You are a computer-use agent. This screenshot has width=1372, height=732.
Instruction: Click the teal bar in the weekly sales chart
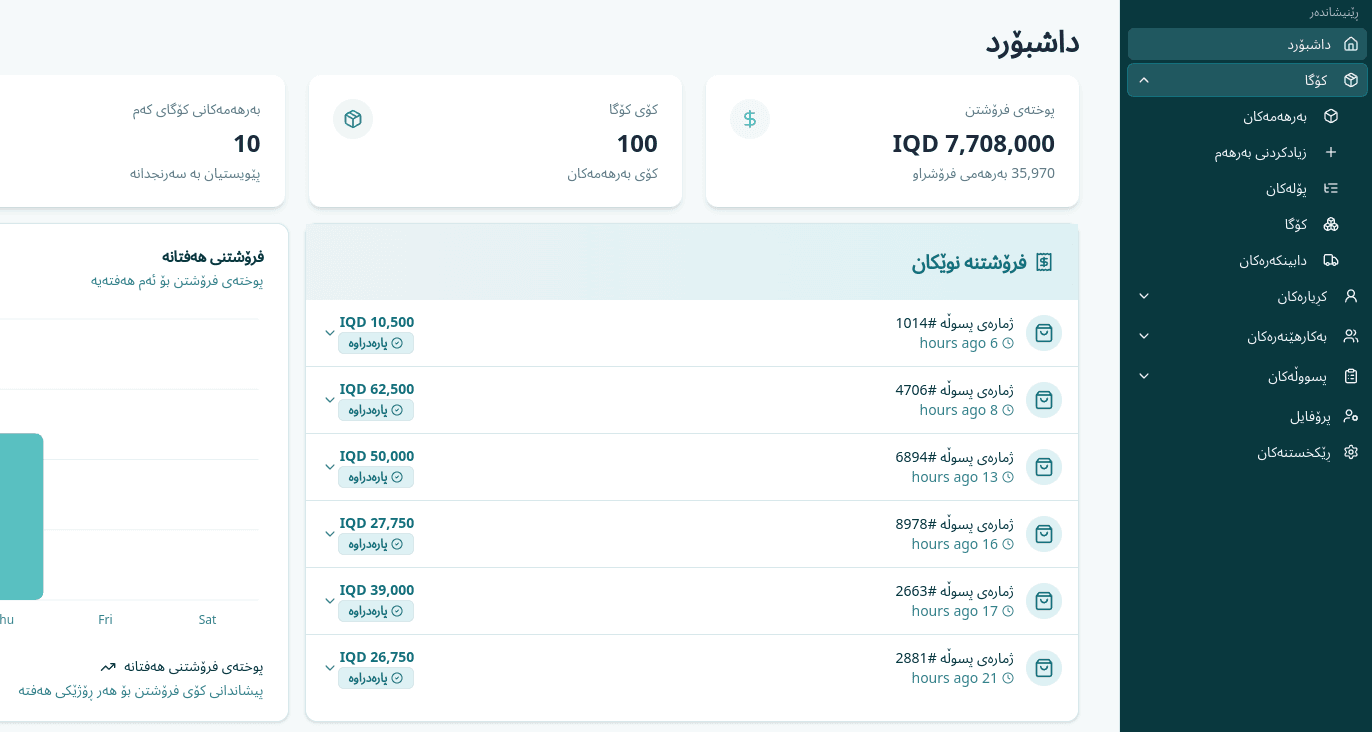click(20, 517)
